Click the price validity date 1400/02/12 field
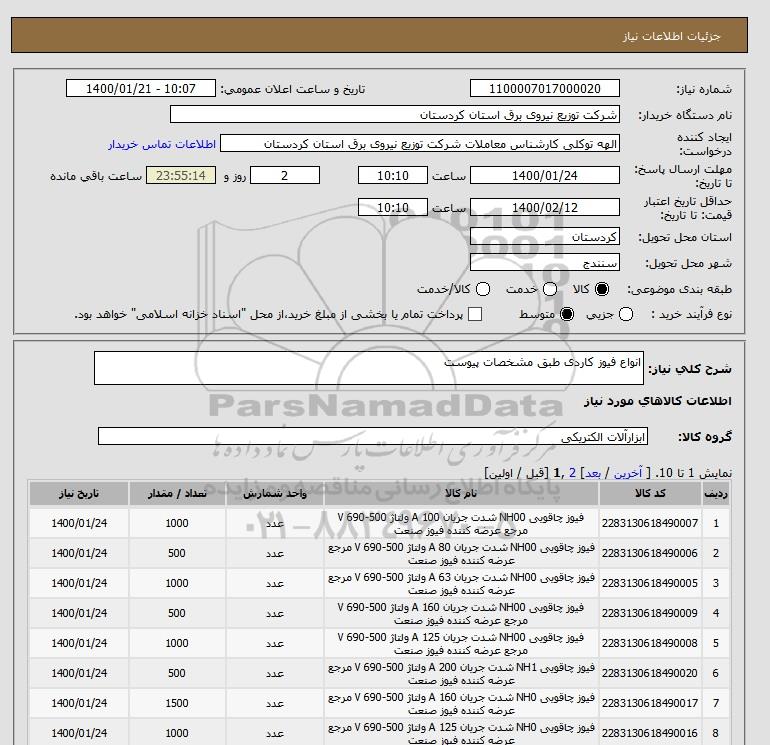770x745 pixels. (x=545, y=207)
